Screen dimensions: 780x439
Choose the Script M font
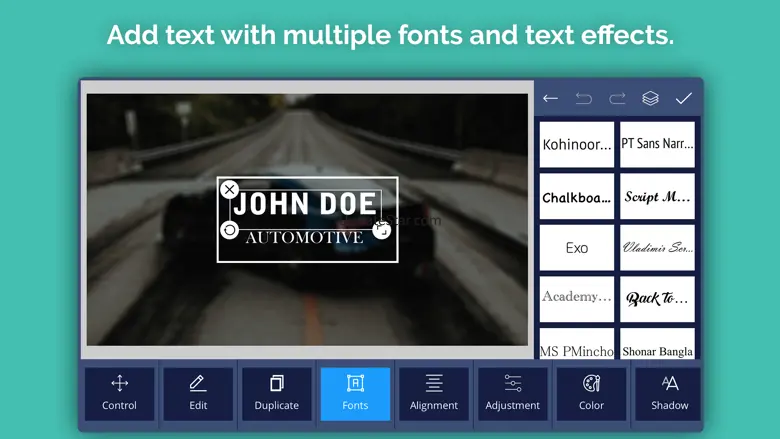tap(657, 196)
